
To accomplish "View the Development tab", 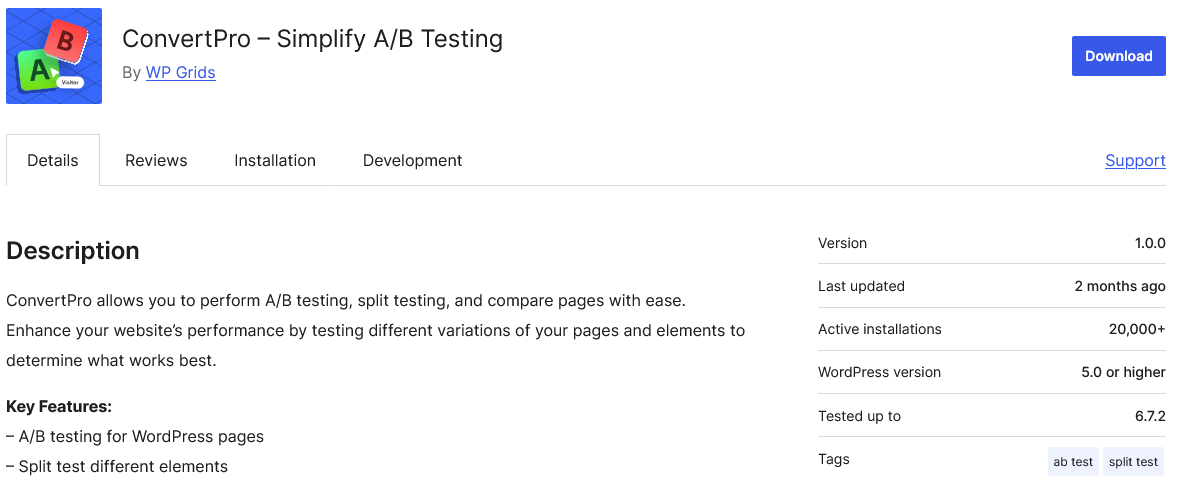I will pyautogui.click(x=412, y=160).
